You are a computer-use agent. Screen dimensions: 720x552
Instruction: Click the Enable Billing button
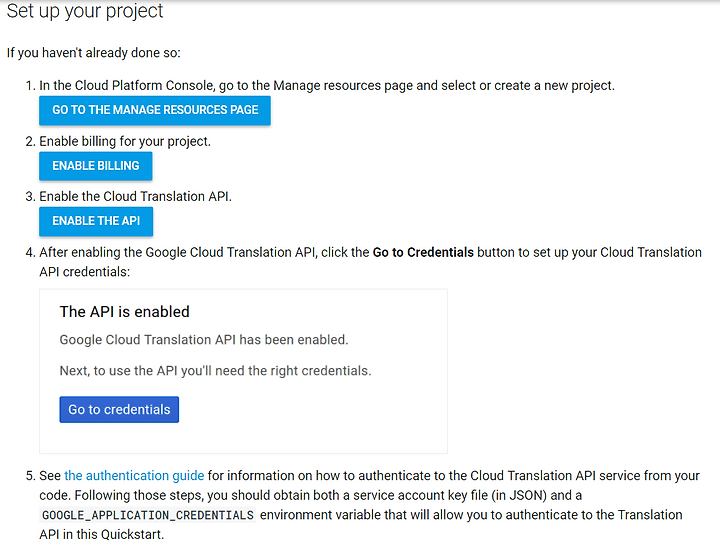coord(96,166)
